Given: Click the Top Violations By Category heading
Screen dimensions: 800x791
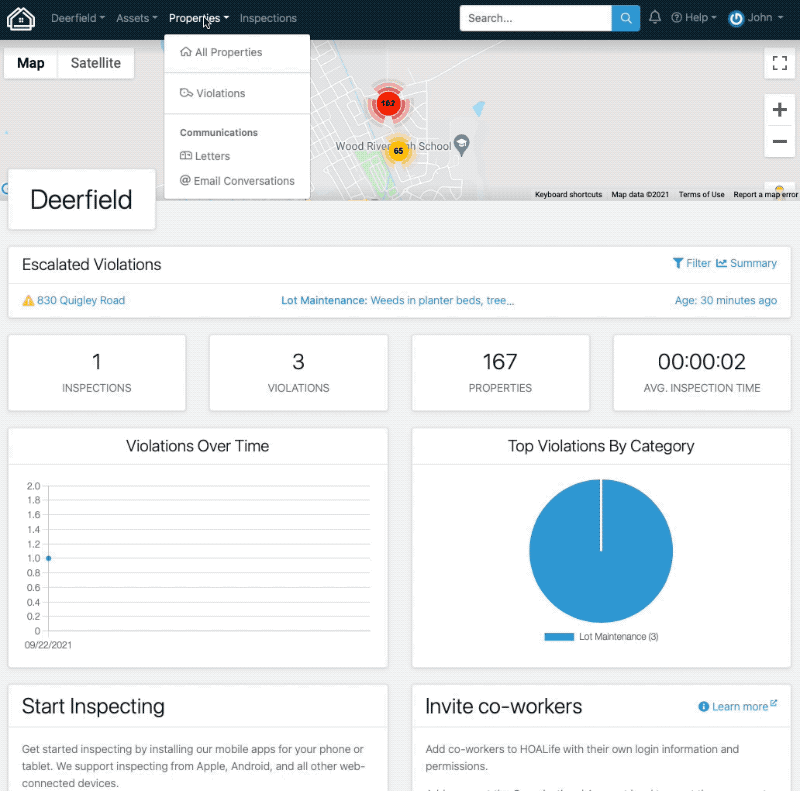Looking at the screenshot, I should tap(601, 446).
